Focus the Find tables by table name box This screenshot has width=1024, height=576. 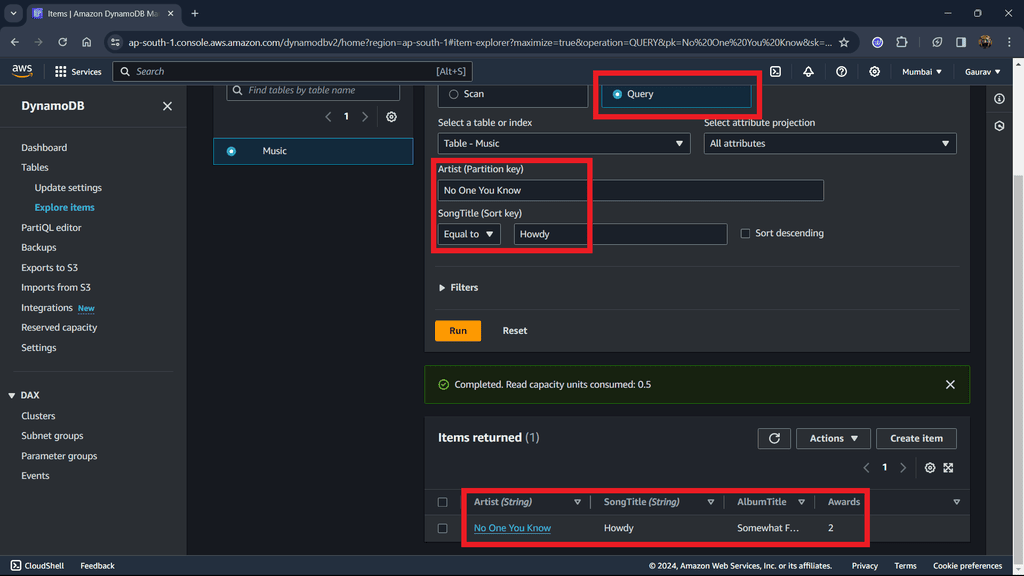313,91
